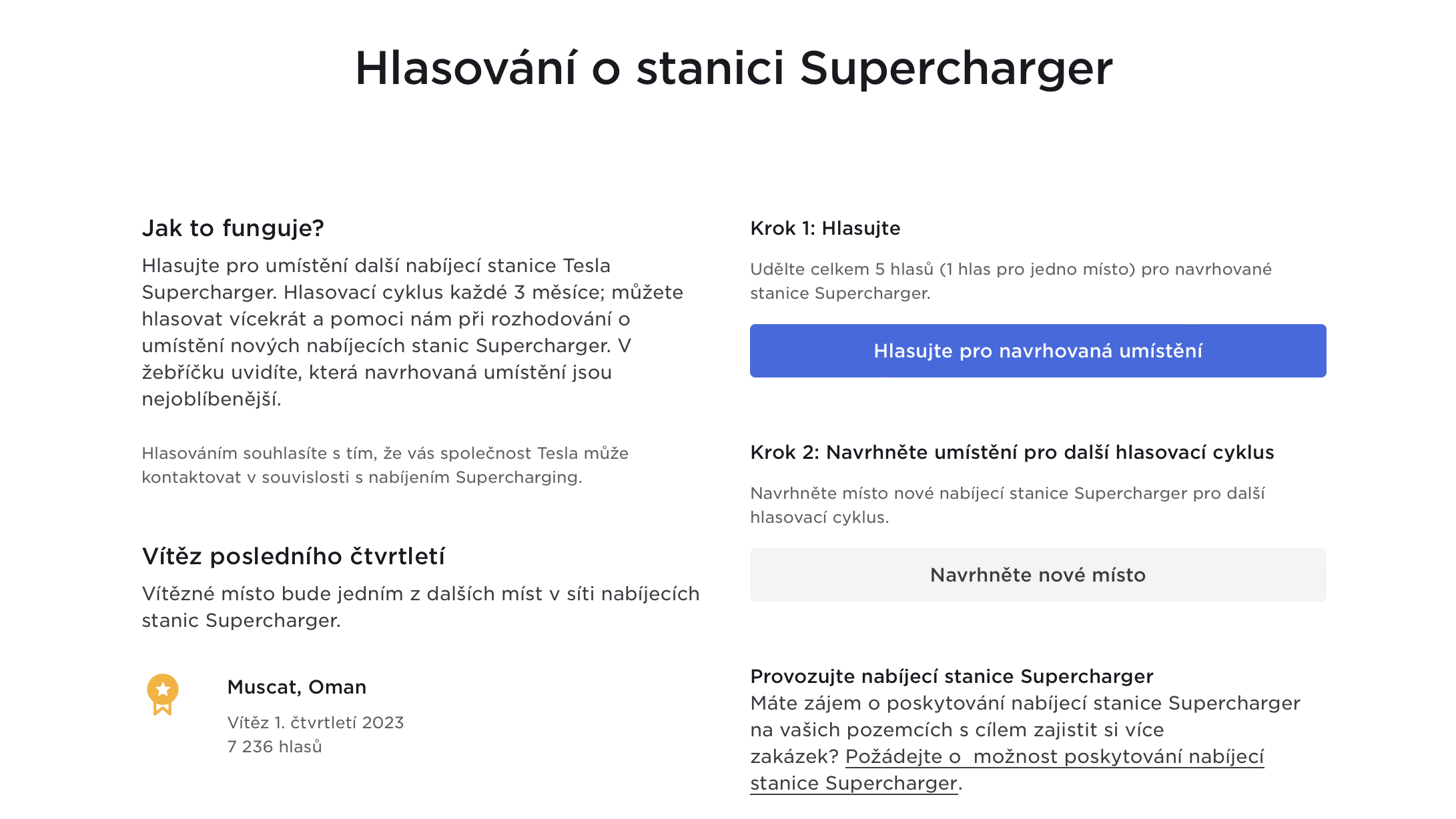Click the 'Vítěz posledního čtvrtletí' heading
The width and height of the screenshot is (1456, 819).
[293, 556]
